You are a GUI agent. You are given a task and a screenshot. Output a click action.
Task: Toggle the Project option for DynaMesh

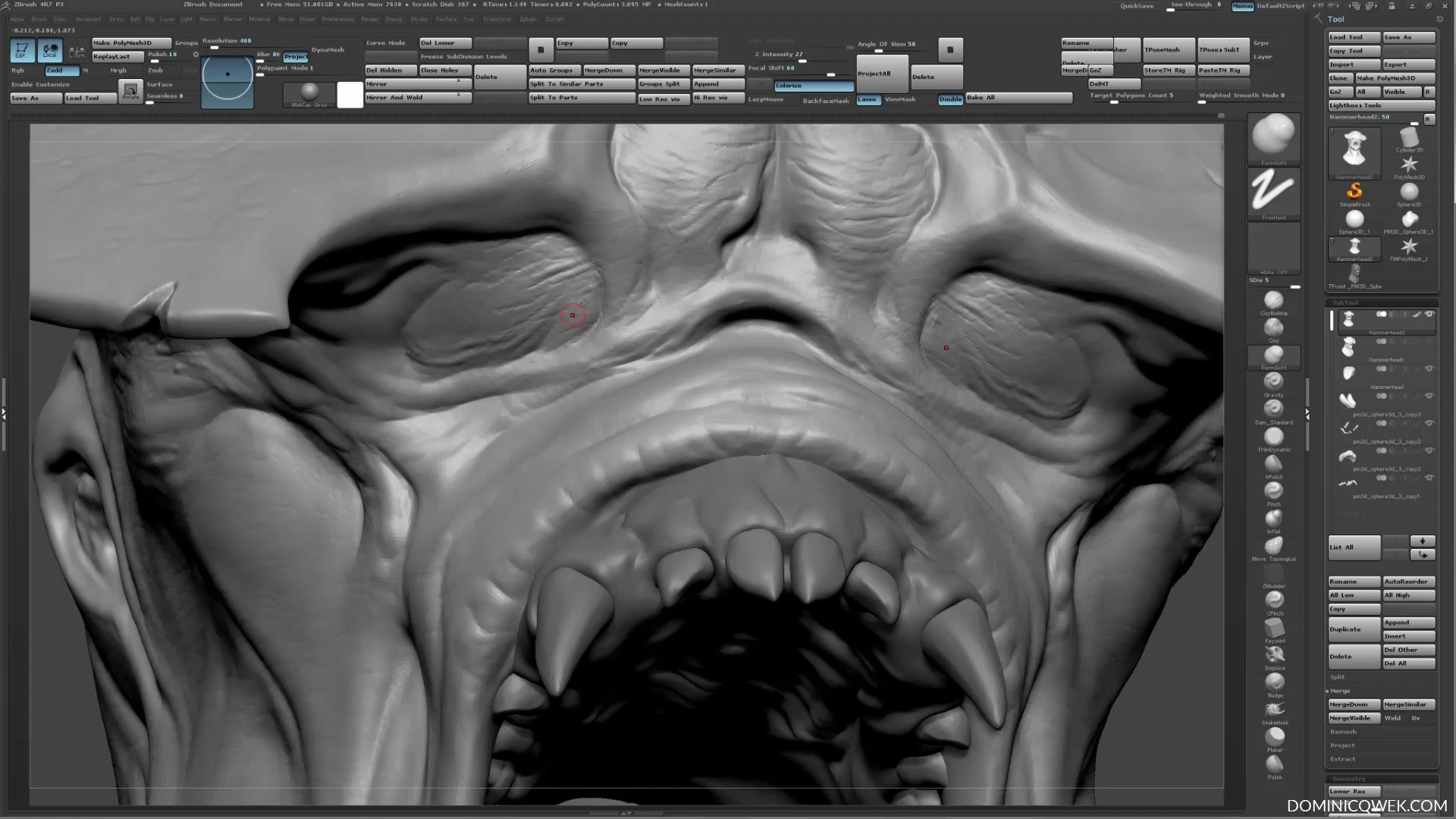[296, 57]
